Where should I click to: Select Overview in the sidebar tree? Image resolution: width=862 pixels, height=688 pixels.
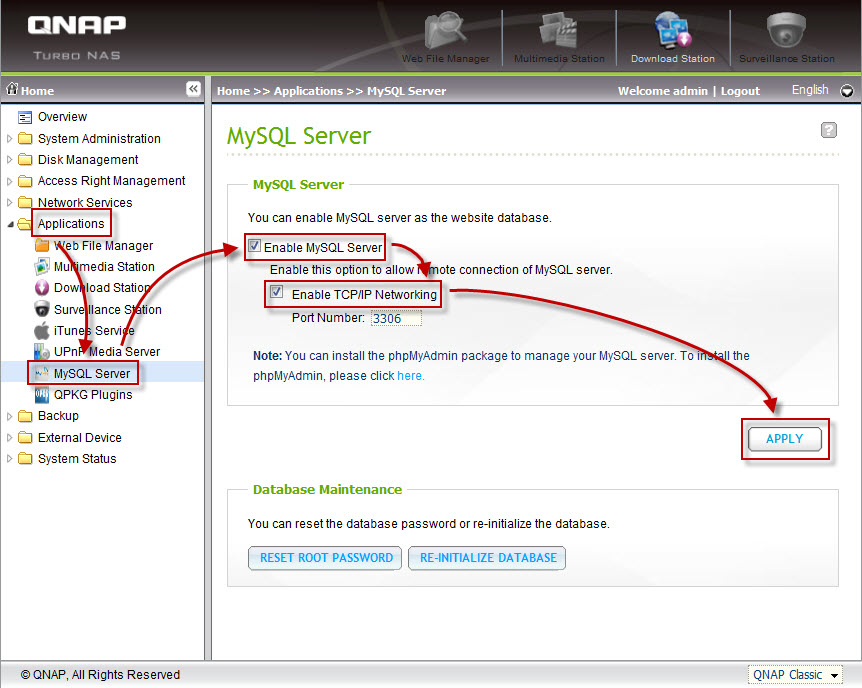coord(62,117)
